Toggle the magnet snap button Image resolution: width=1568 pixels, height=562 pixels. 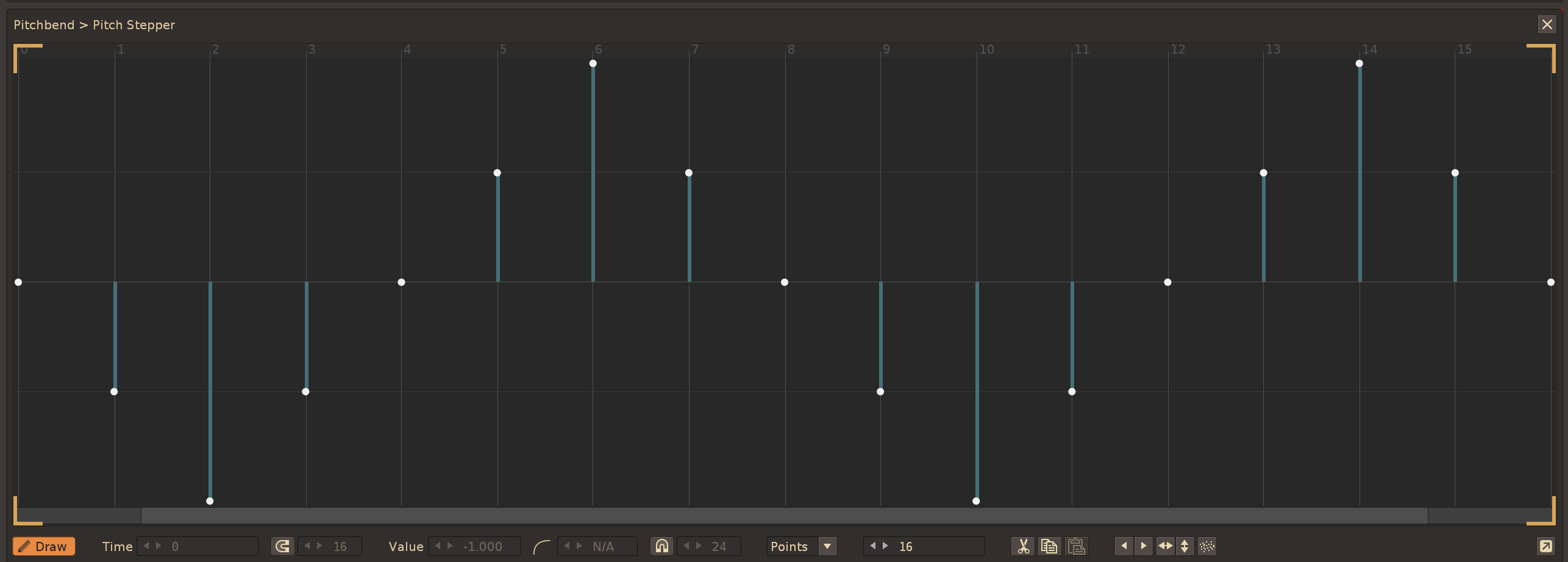pos(662,546)
